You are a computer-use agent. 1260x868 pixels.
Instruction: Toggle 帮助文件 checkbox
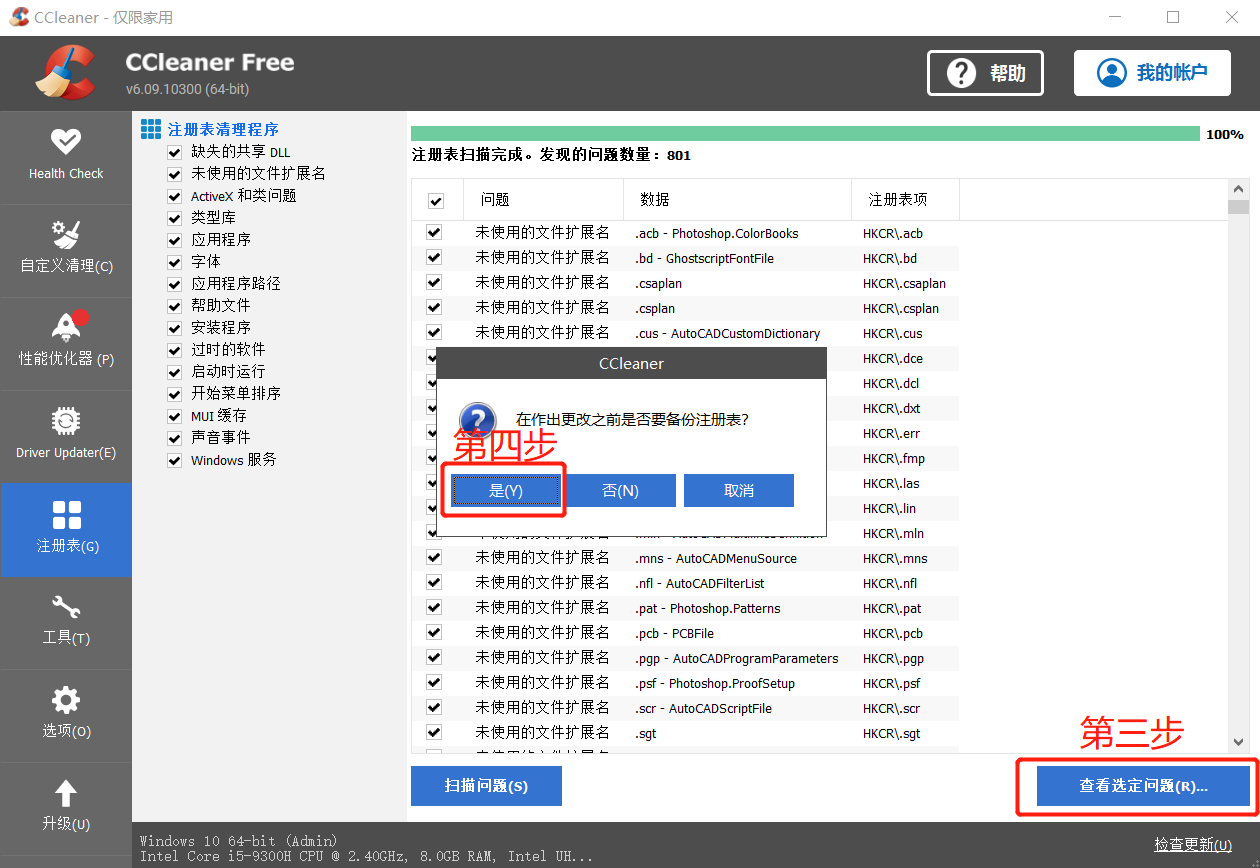pyautogui.click(x=174, y=306)
